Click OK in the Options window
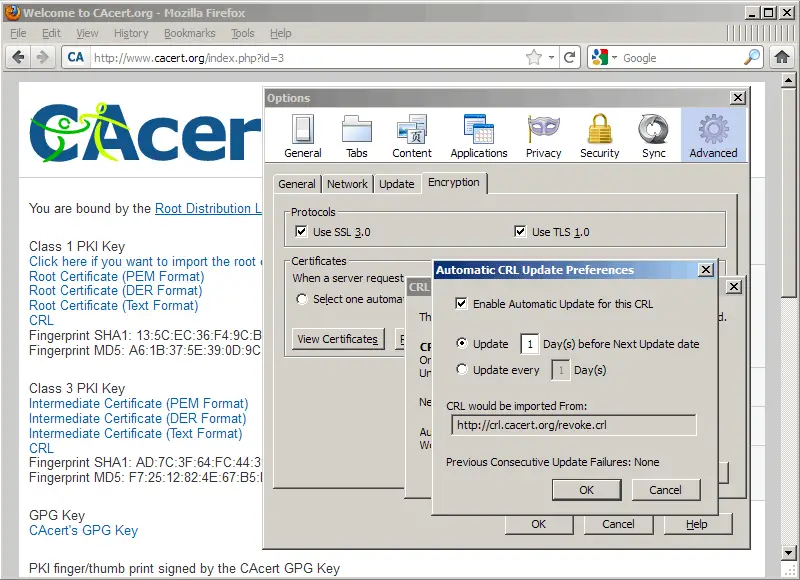This screenshot has height=580, width=800. point(539,524)
